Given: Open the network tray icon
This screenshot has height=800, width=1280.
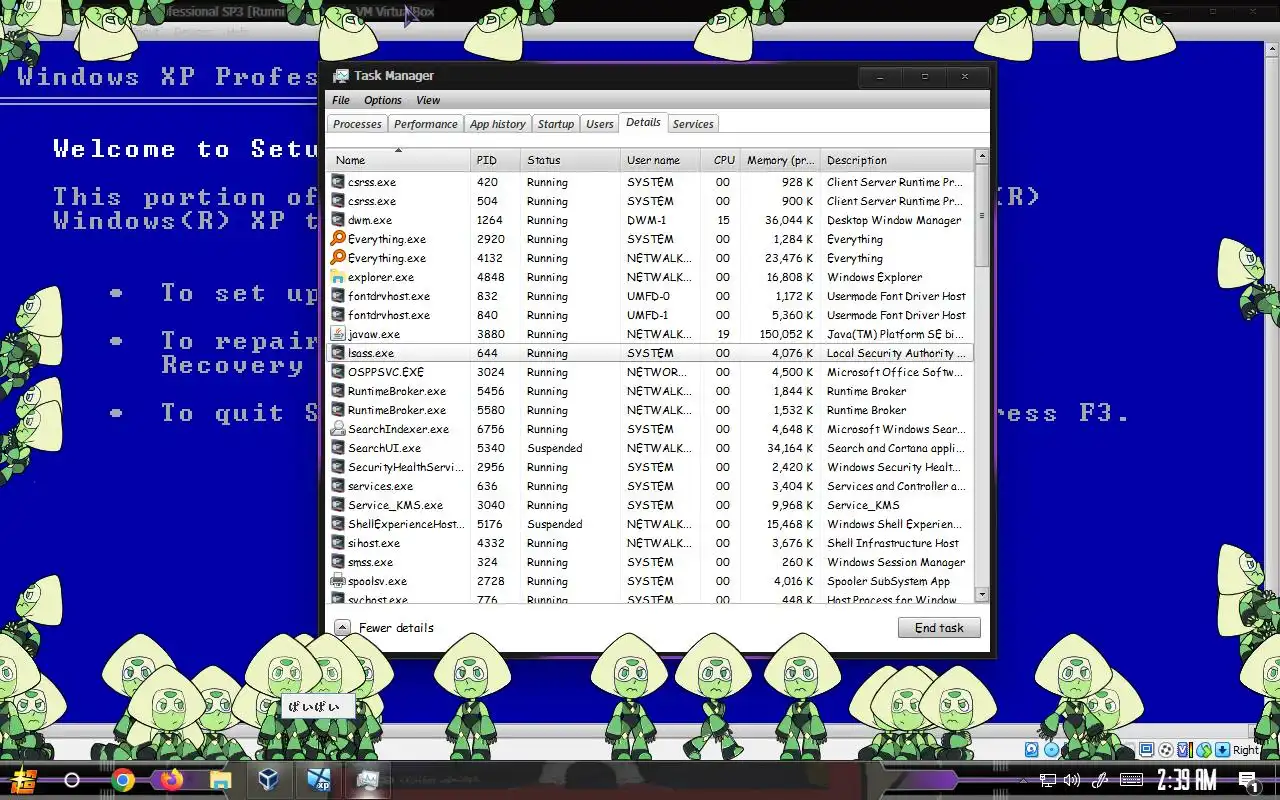Looking at the screenshot, I should pos(1048,780).
